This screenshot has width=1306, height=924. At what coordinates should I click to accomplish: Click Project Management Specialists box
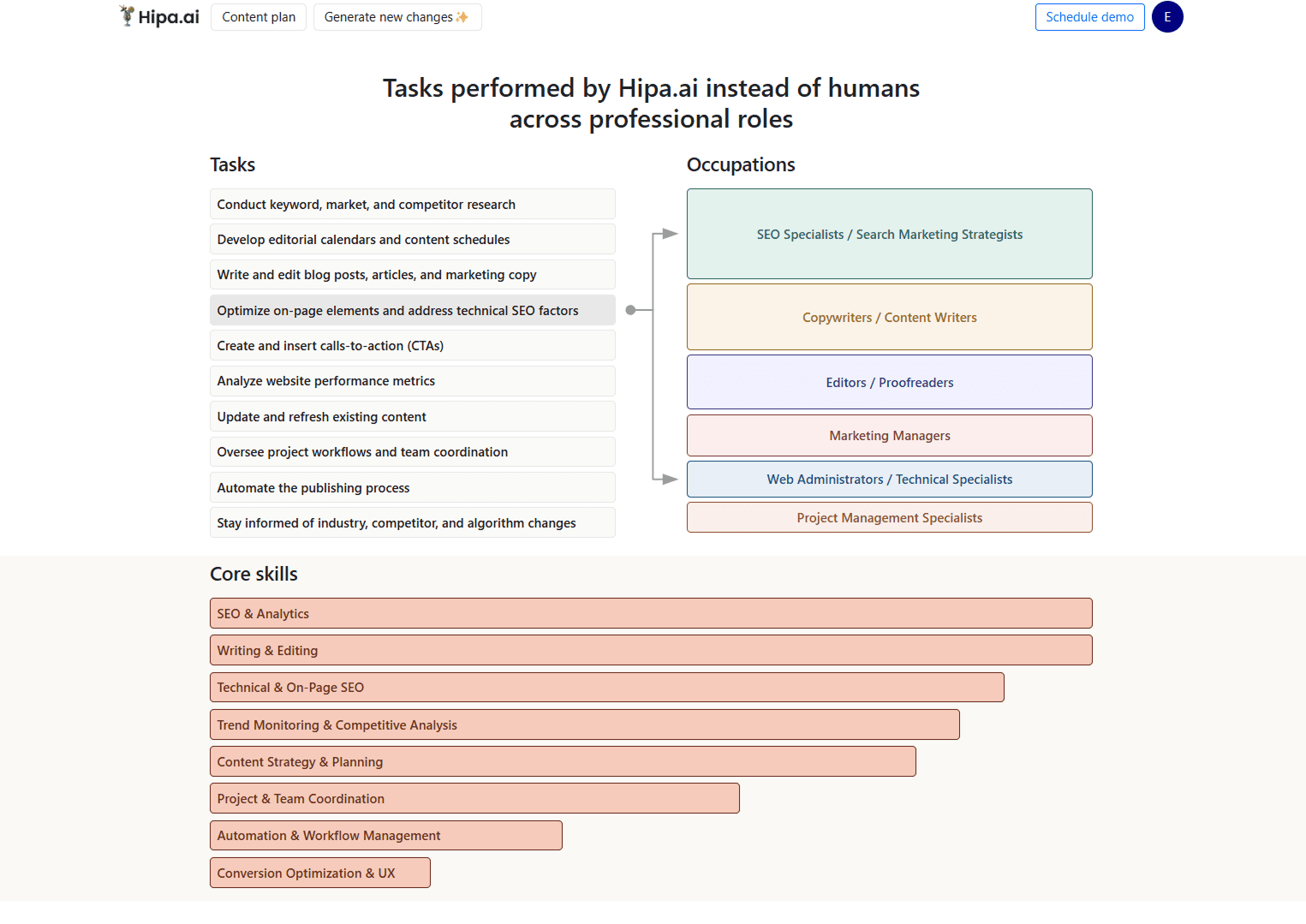tap(889, 518)
